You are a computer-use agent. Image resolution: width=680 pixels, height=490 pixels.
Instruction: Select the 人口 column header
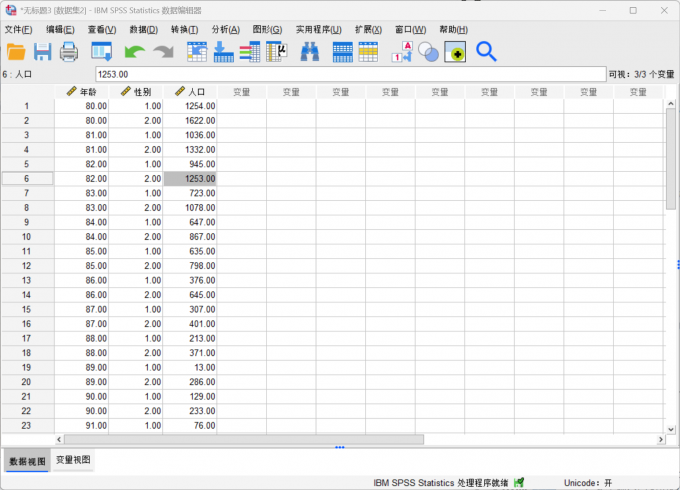click(x=190, y=92)
